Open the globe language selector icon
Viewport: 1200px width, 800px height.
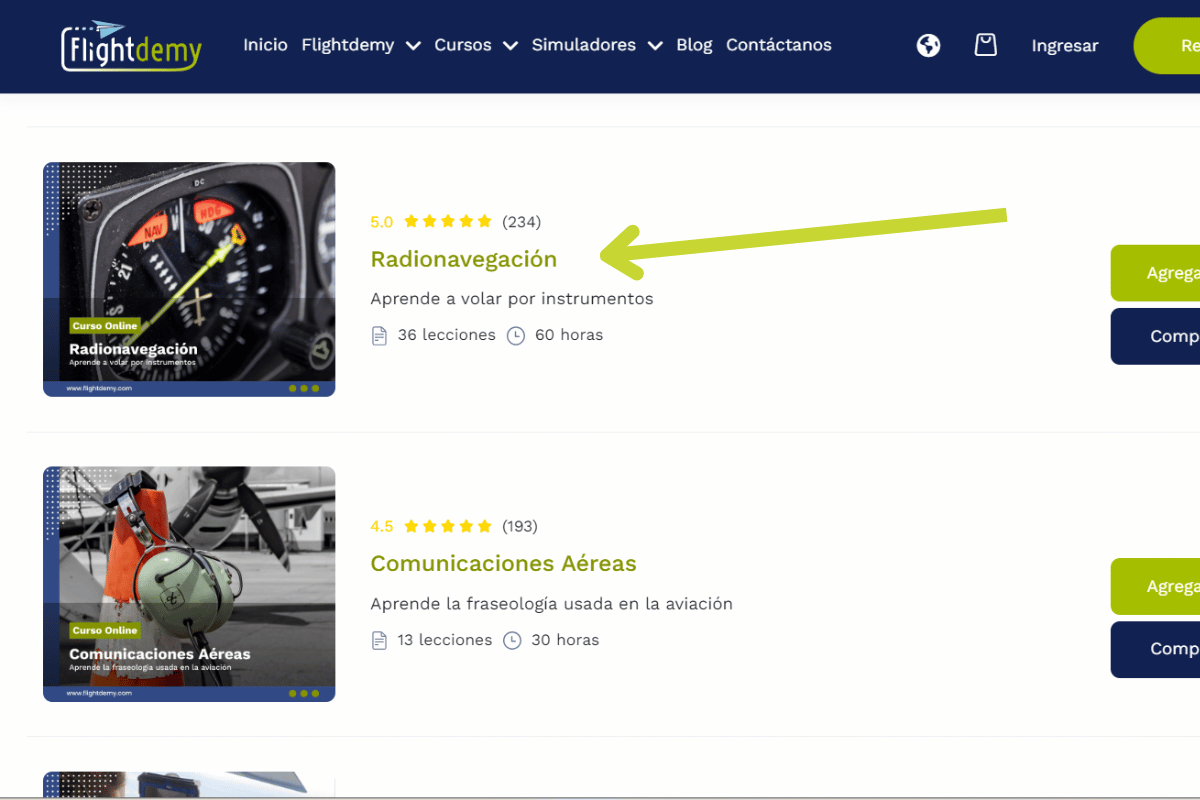tap(929, 45)
